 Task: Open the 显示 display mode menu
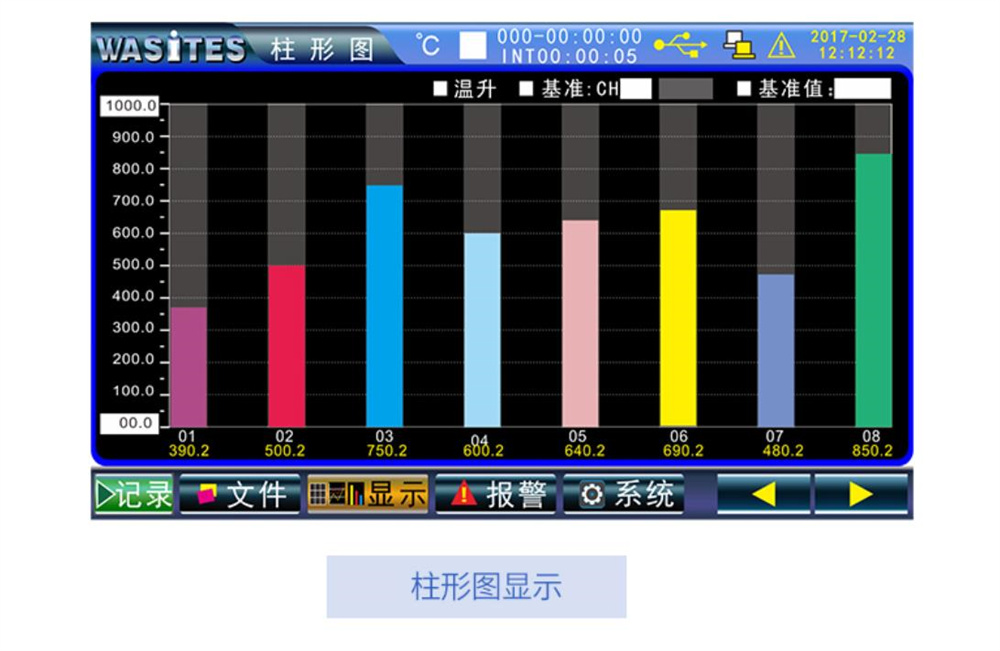point(367,494)
